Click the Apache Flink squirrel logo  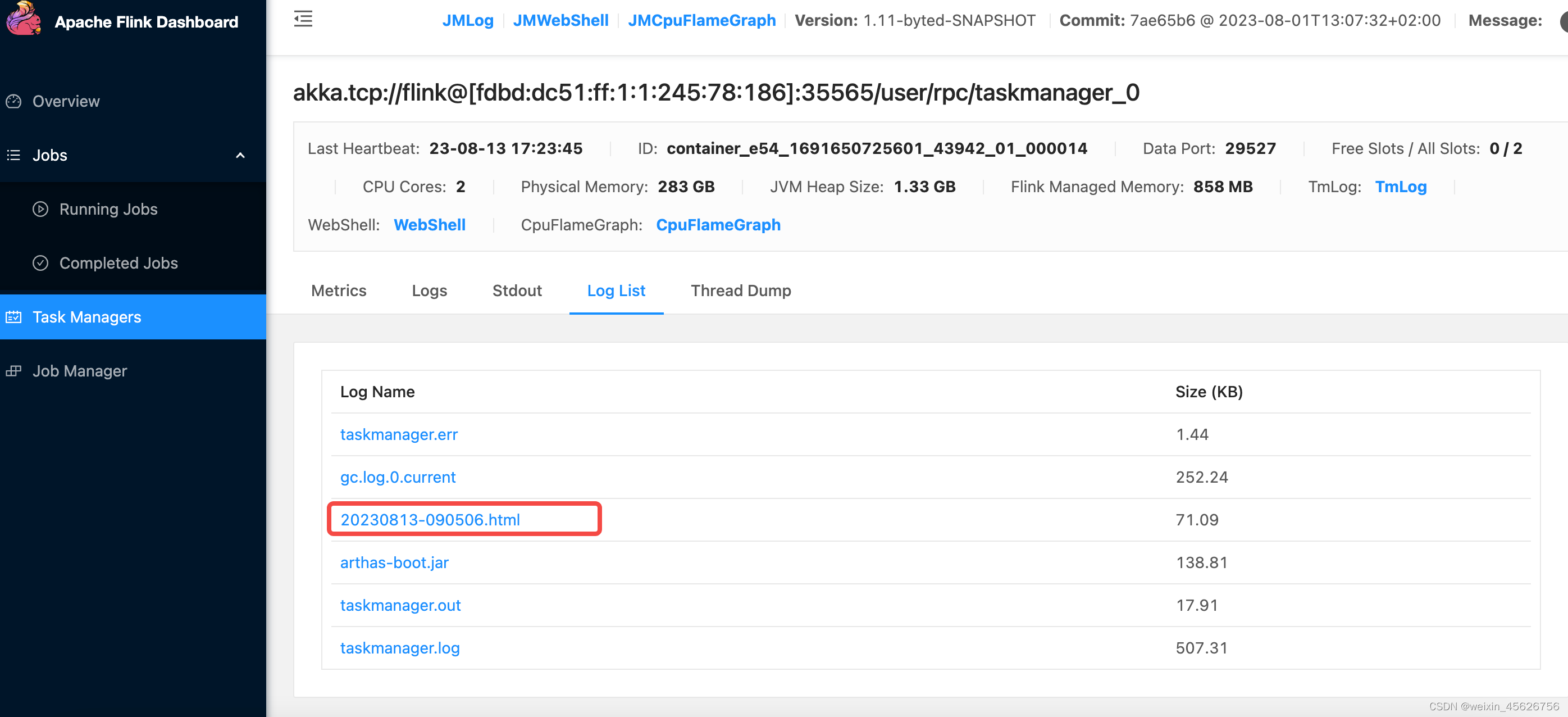click(24, 19)
